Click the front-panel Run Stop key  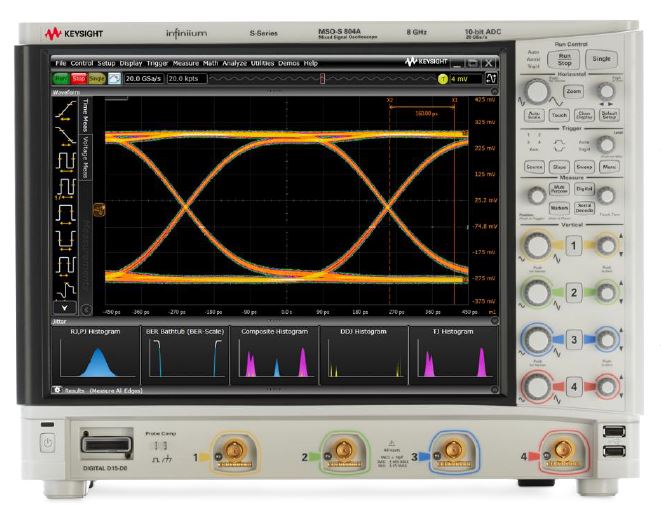click(564, 59)
